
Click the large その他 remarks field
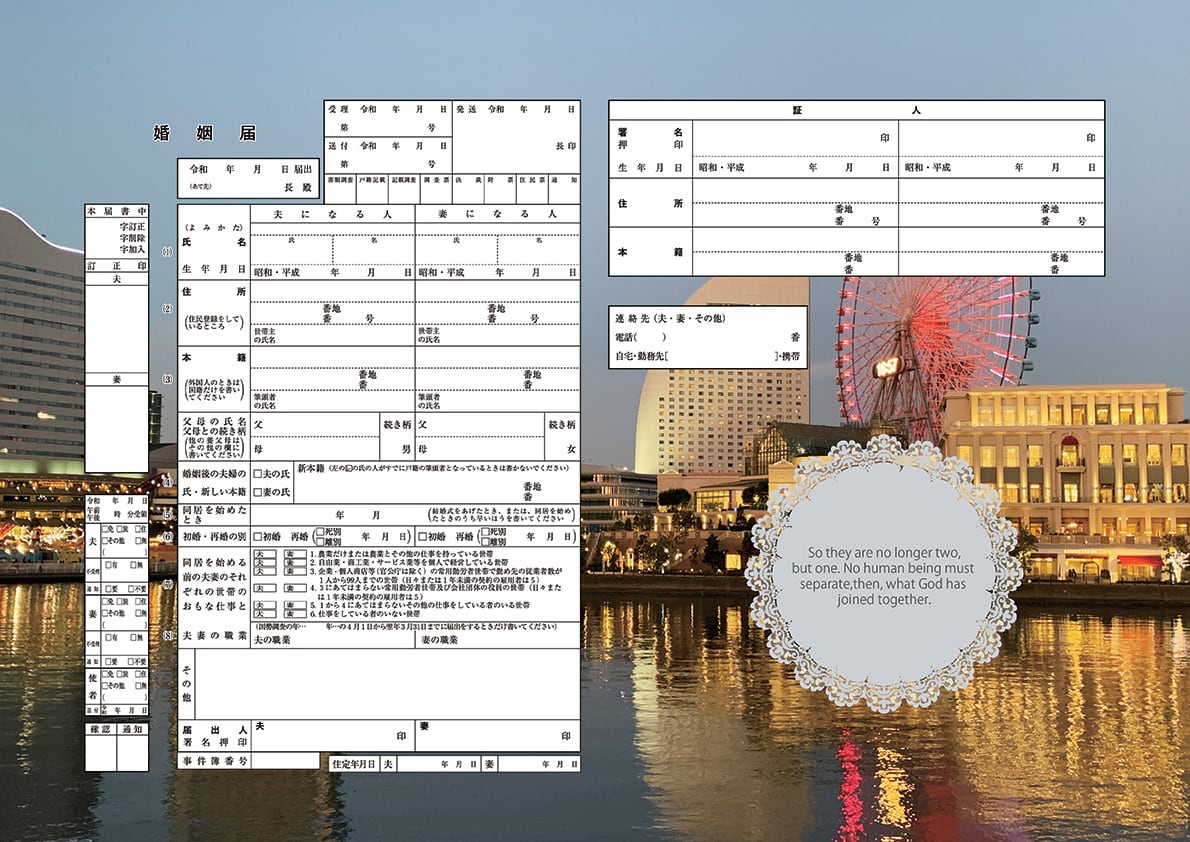(x=387, y=684)
